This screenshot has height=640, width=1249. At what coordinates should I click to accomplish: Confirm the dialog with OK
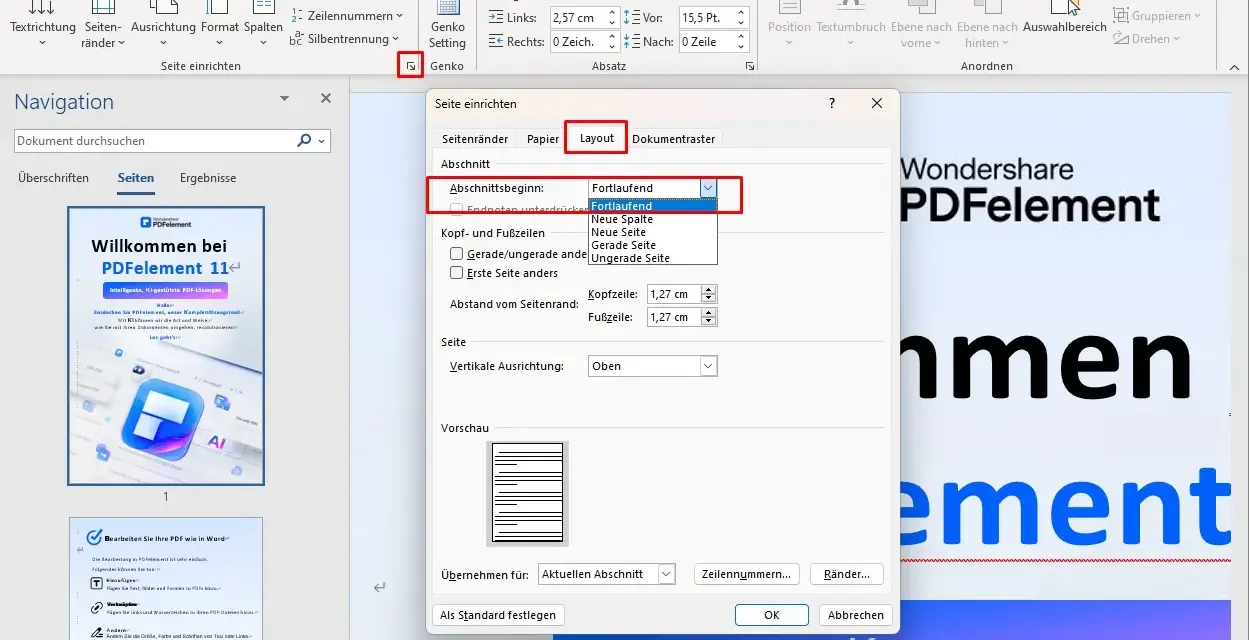click(x=772, y=615)
